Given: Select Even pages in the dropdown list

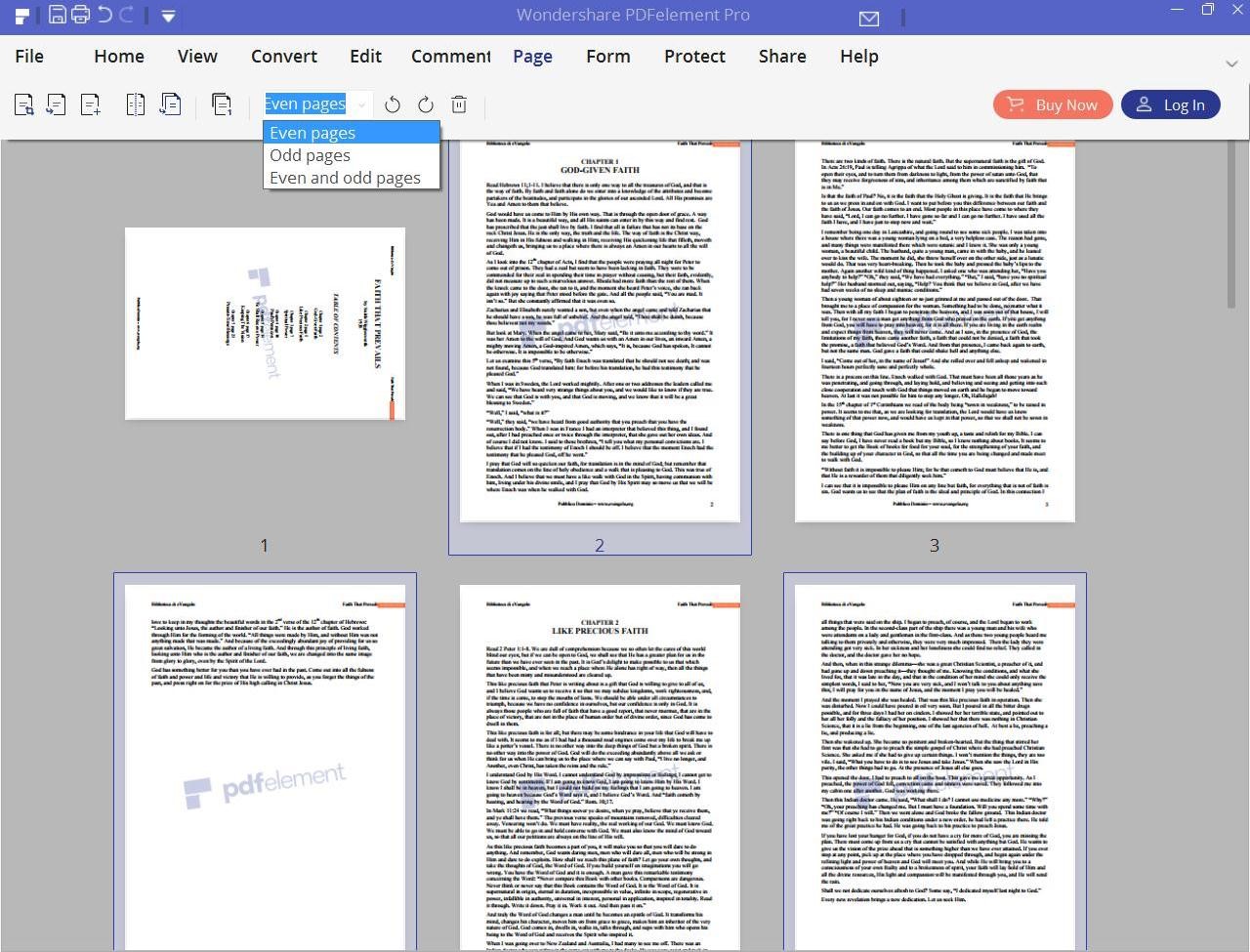Looking at the screenshot, I should [x=352, y=133].
